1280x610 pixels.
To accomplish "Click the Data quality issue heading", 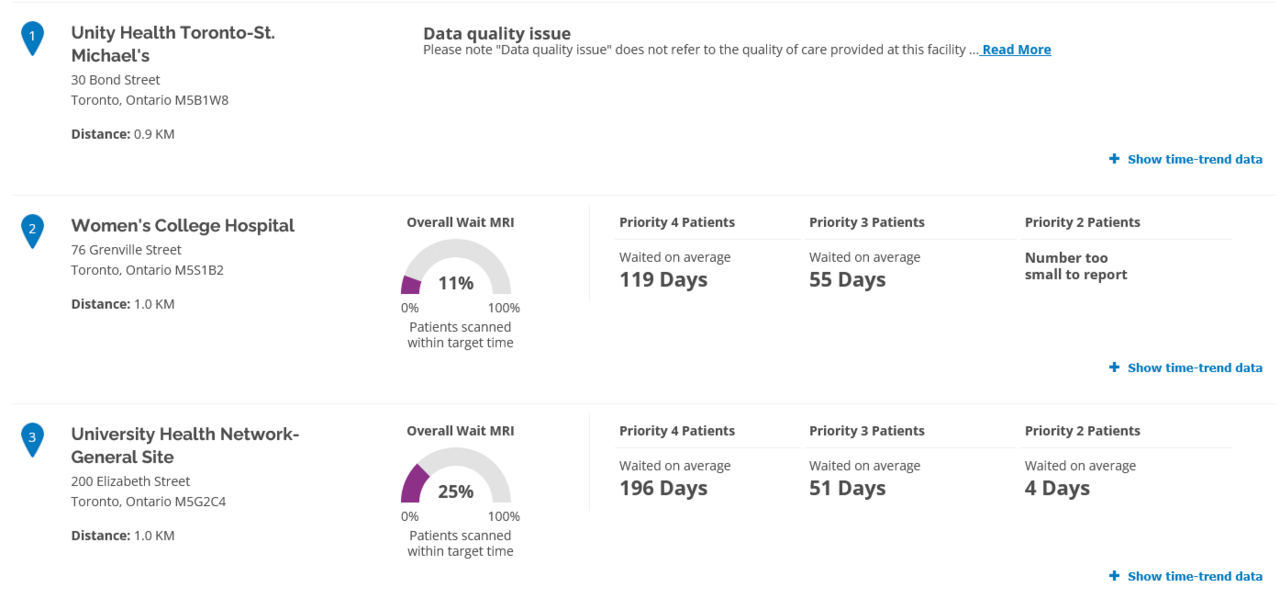I will [x=497, y=34].
